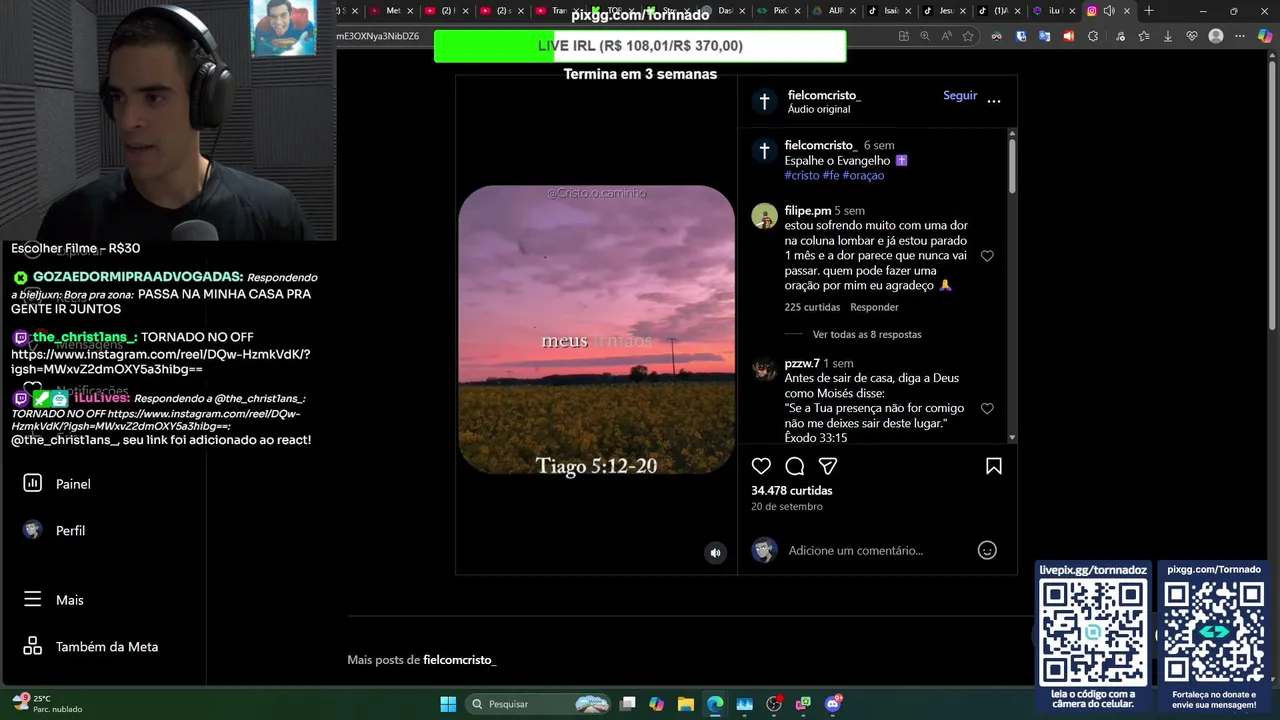View the 34.478 curtidas list
The width and height of the screenshot is (1280, 720).
click(792, 490)
